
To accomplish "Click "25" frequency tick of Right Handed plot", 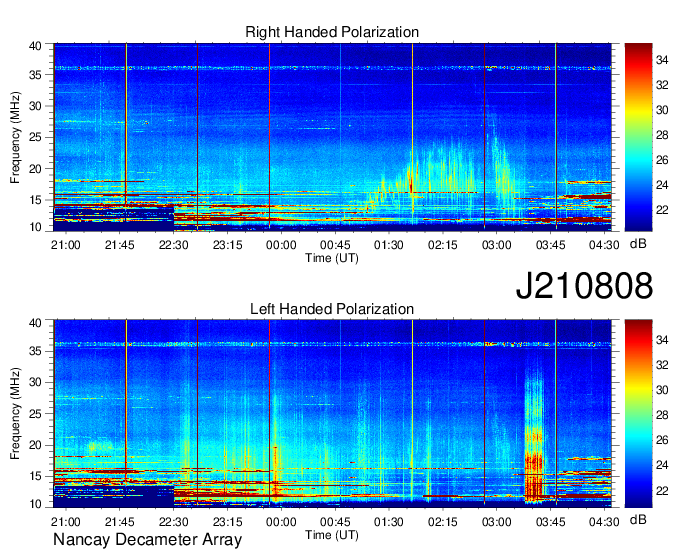I will point(35,137).
